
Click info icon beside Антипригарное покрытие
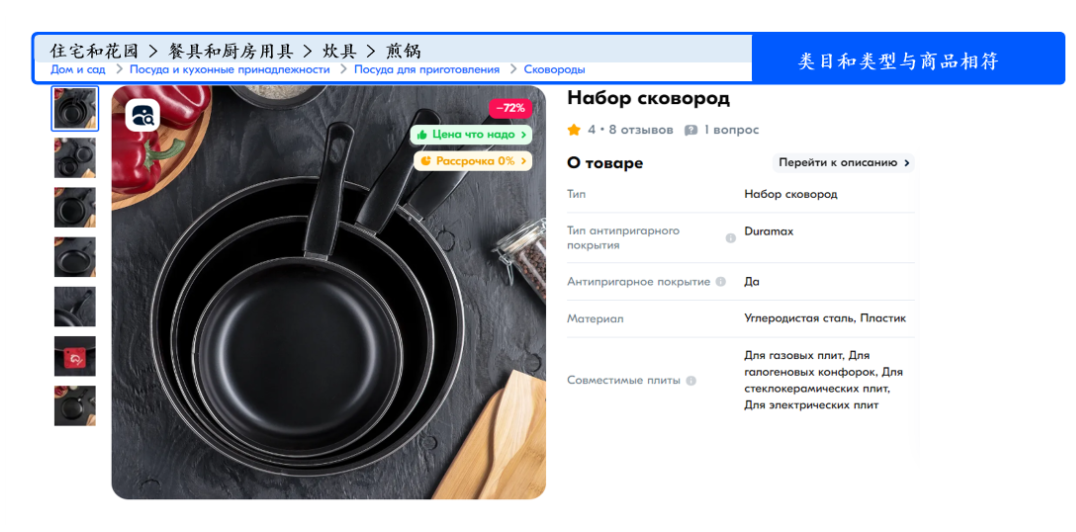[720, 282]
